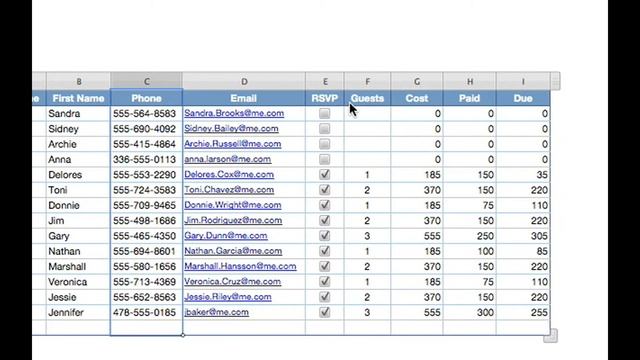
Task: Open the jbaker@me.com email link
Action: point(216,312)
